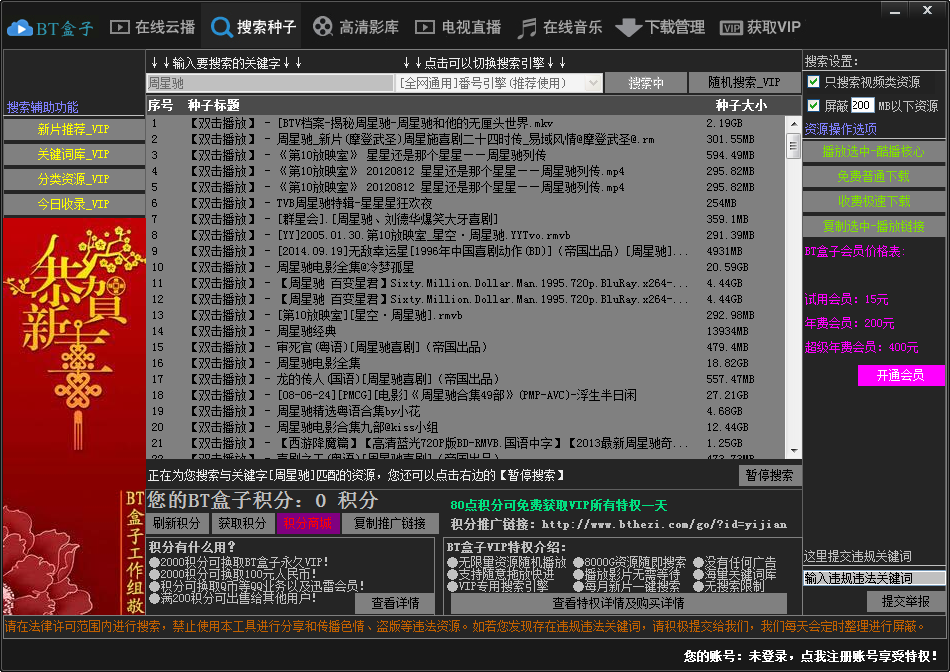Click the scroll up arrow of results list
The height and width of the screenshot is (672, 950).
pos(794,124)
